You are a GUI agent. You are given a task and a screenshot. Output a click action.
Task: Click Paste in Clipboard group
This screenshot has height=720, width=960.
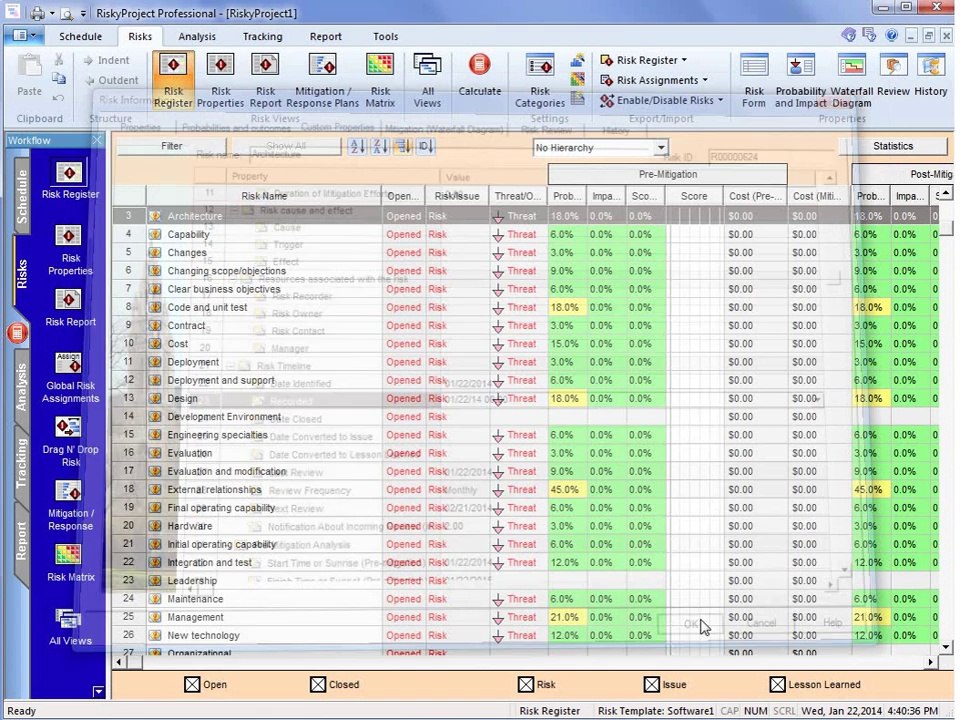(29, 75)
